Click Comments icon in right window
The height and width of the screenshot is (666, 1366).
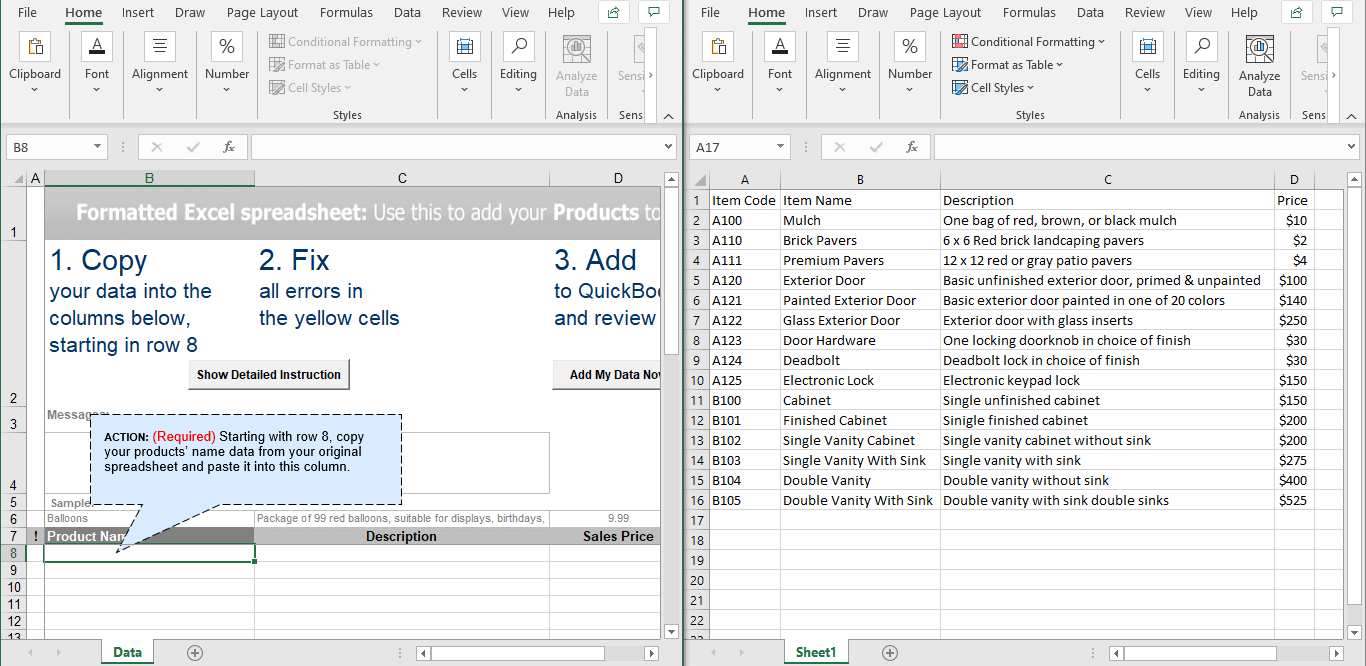1337,12
